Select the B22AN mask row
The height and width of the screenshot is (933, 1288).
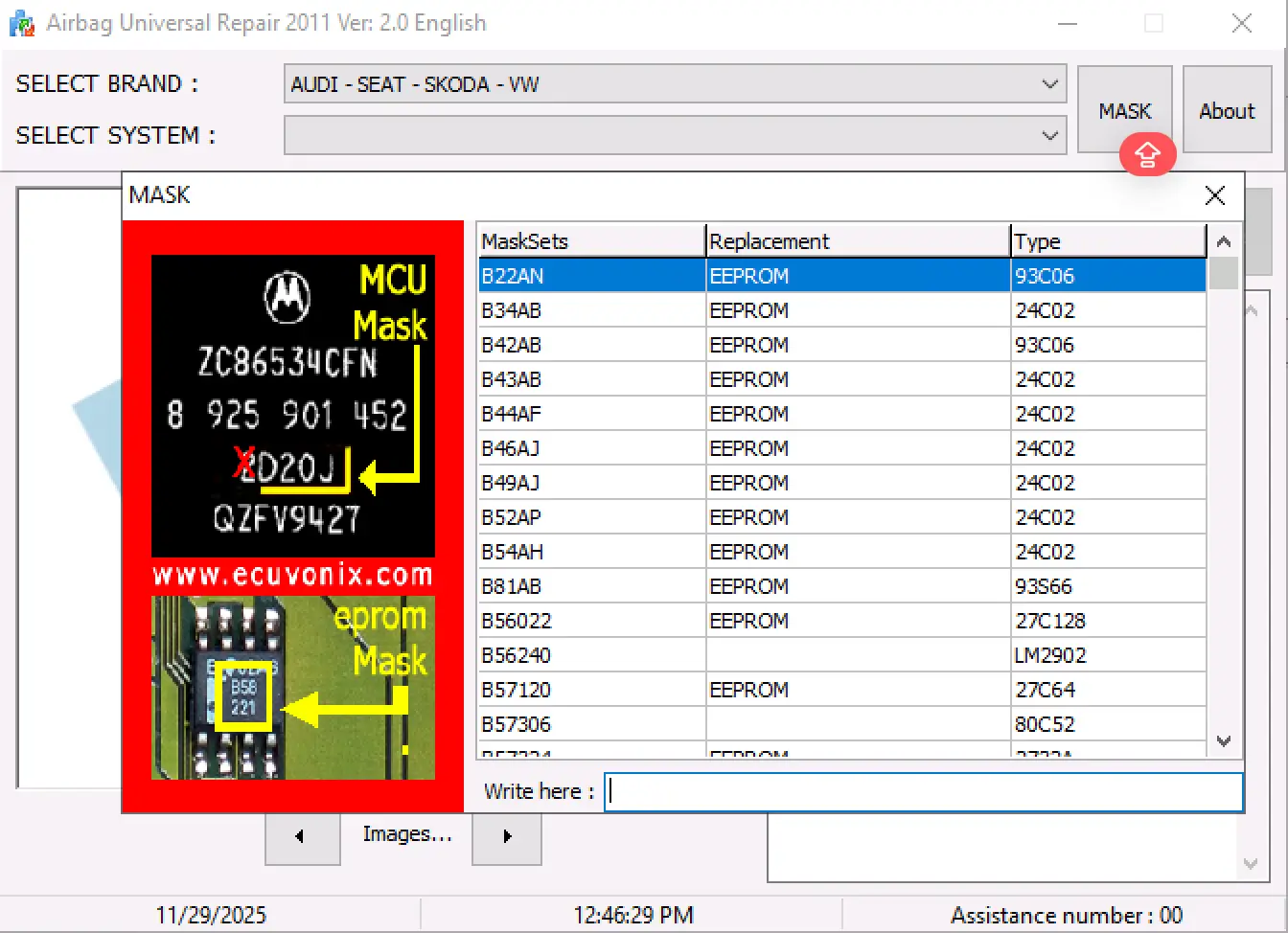pos(590,276)
